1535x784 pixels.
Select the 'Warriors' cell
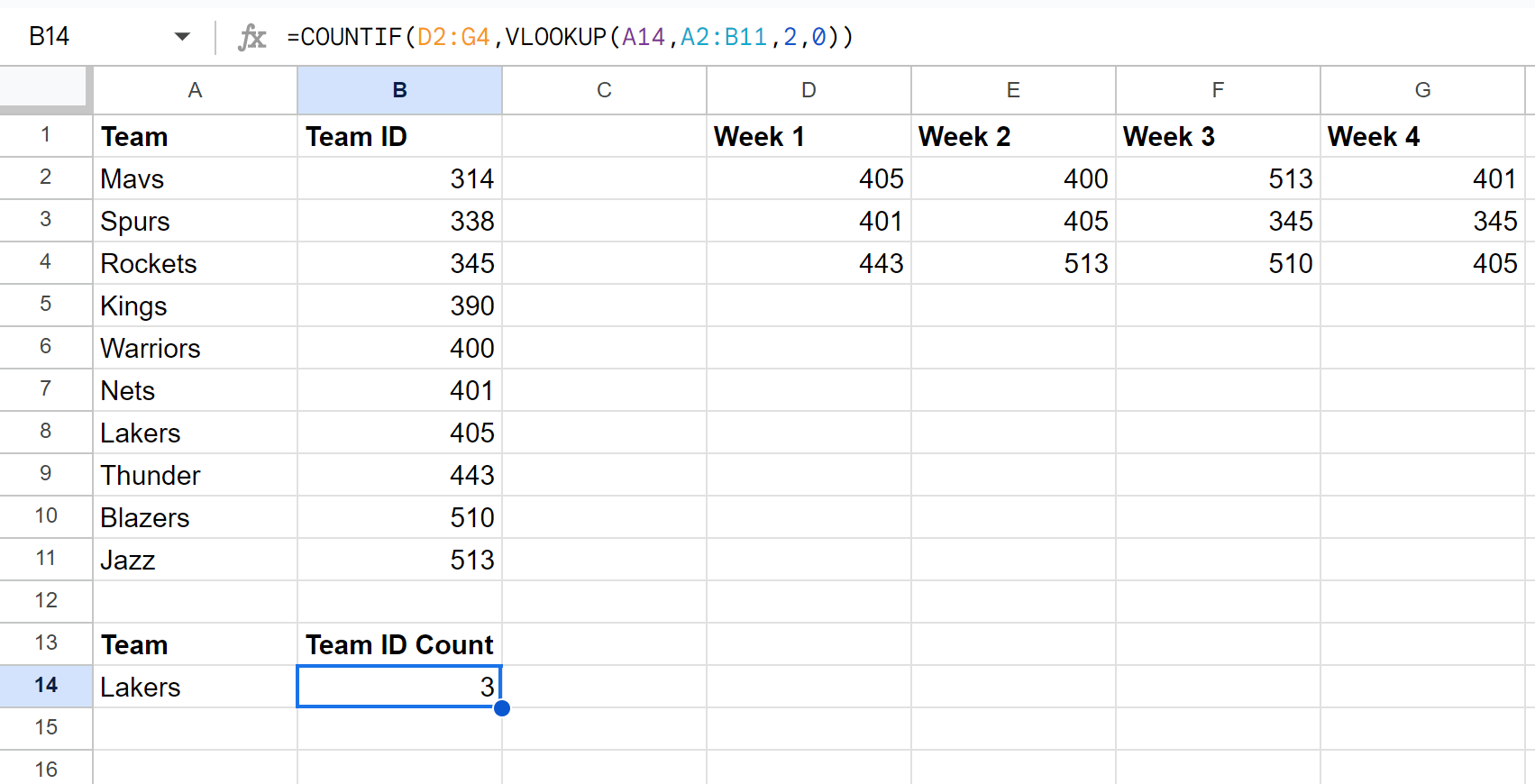(x=195, y=348)
